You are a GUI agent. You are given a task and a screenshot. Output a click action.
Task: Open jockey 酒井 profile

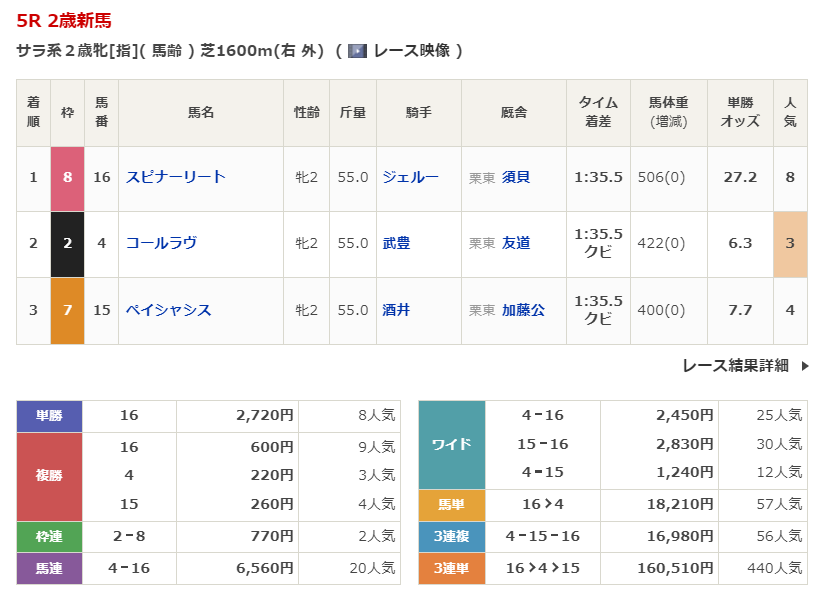(x=396, y=310)
